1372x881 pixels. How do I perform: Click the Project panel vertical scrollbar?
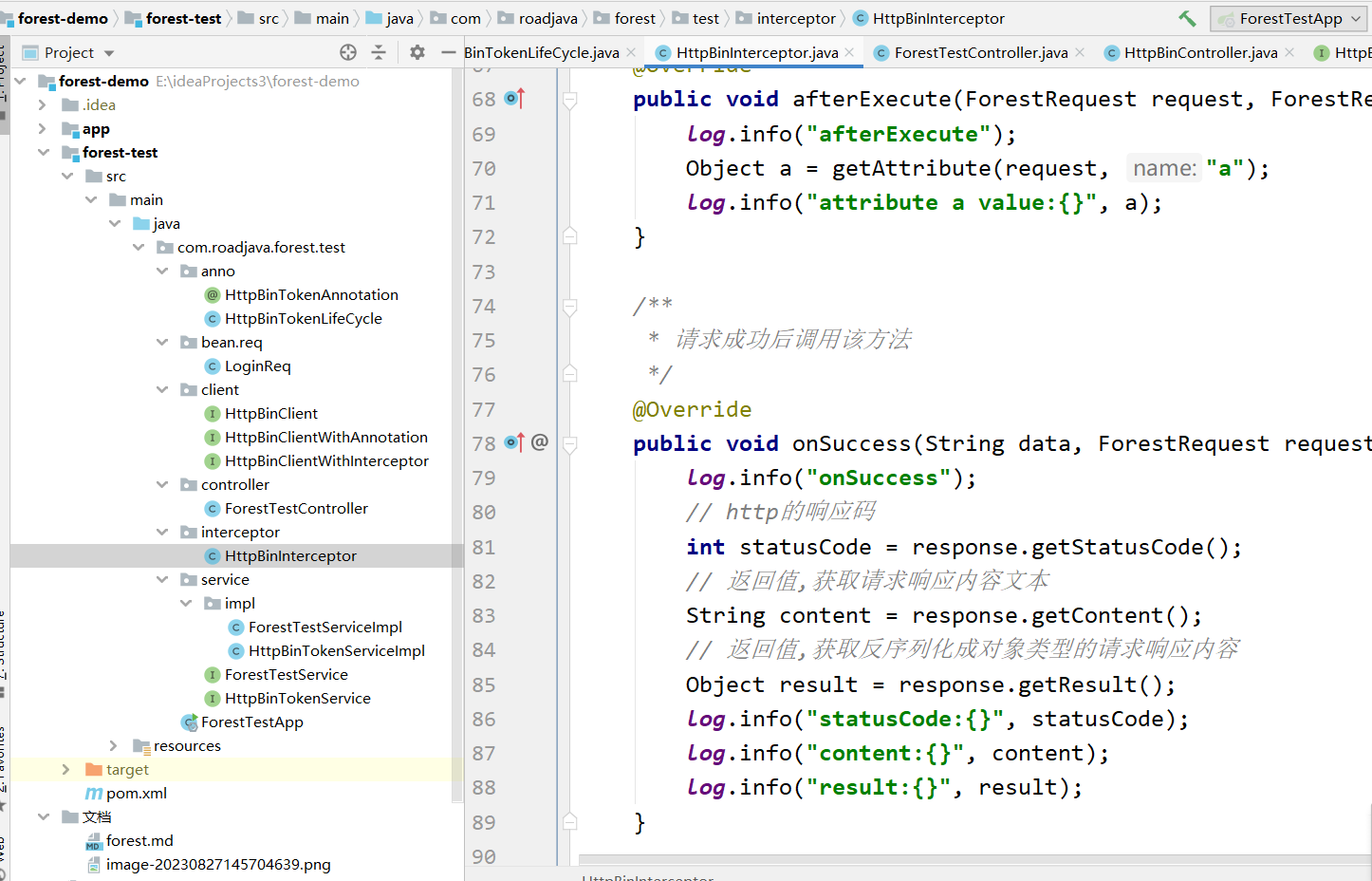pyautogui.click(x=457, y=437)
